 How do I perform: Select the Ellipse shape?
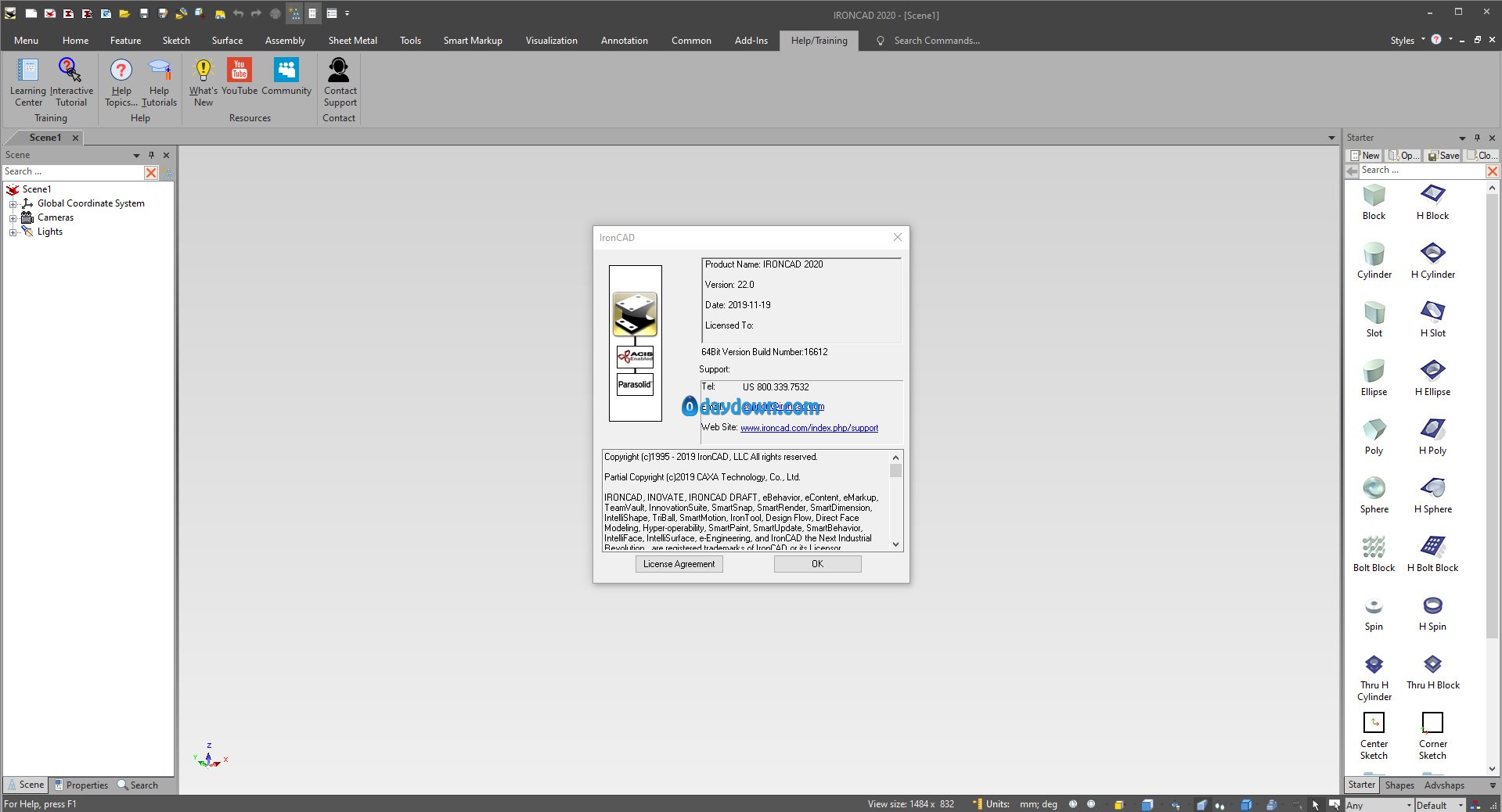tap(1374, 379)
